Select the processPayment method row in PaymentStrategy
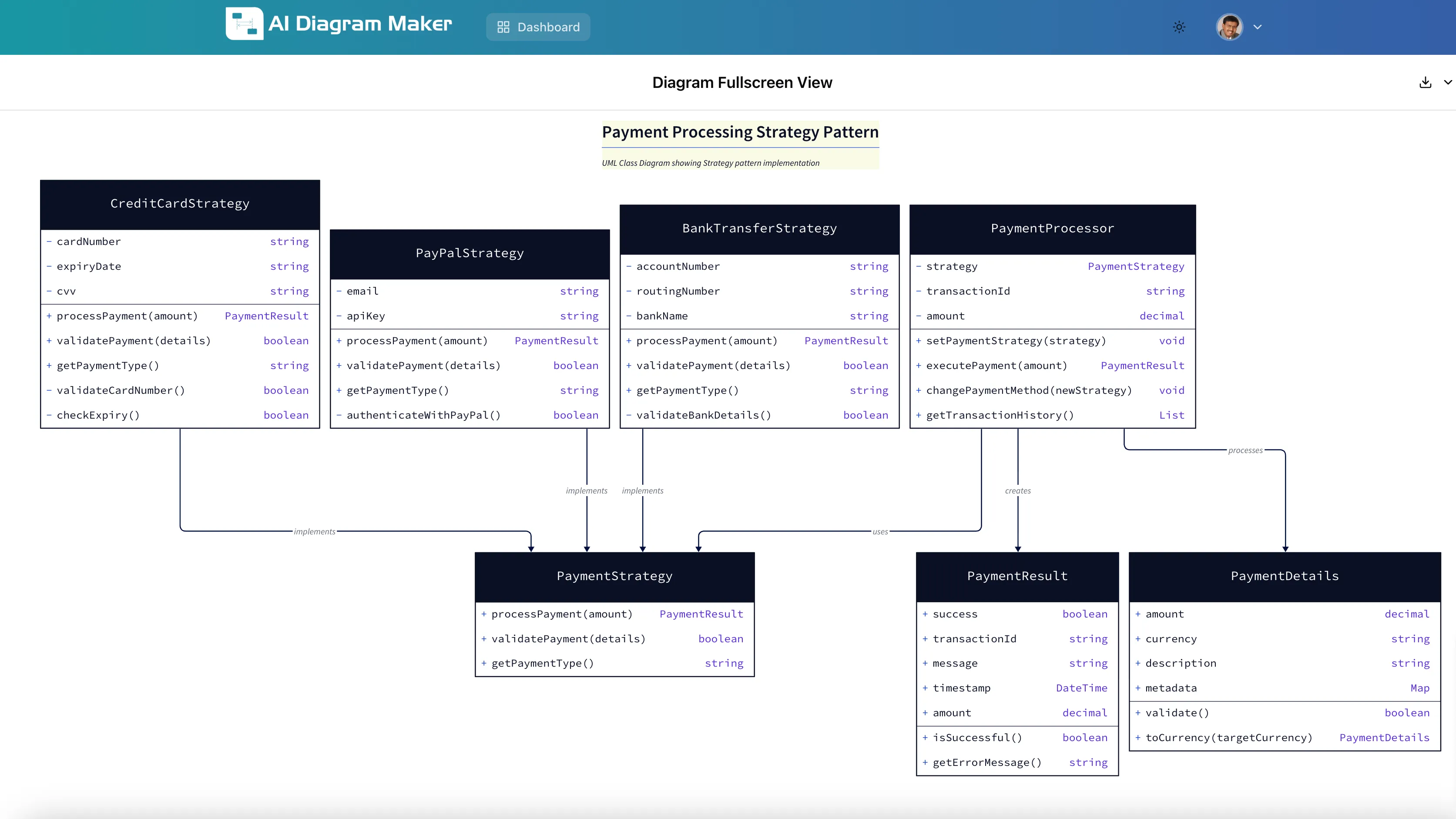1456x819 pixels. point(614,614)
